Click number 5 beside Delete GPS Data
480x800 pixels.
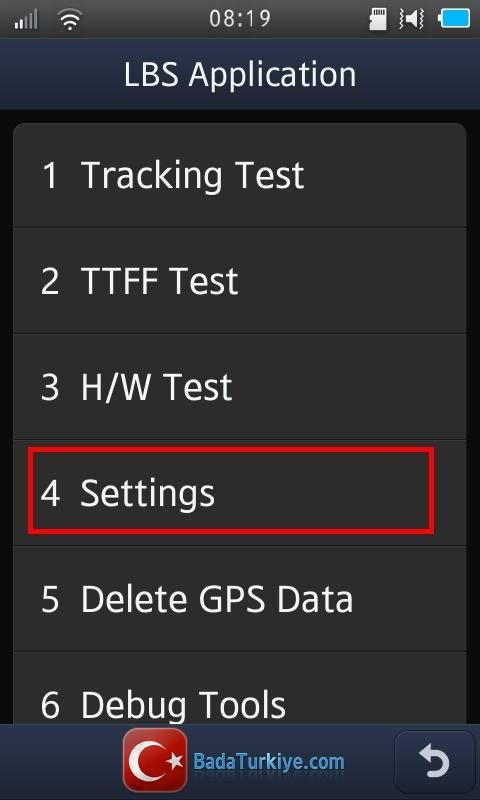pos(49,599)
